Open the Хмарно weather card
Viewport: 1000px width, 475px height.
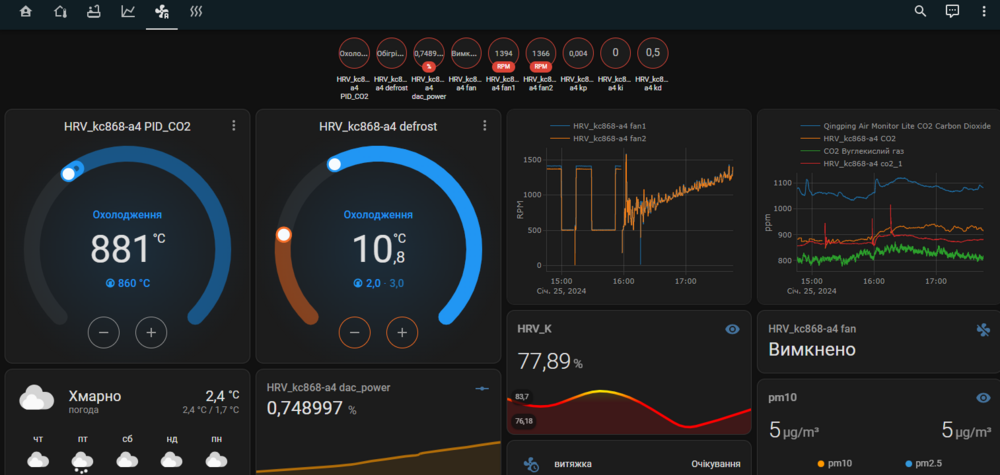(128, 422)
